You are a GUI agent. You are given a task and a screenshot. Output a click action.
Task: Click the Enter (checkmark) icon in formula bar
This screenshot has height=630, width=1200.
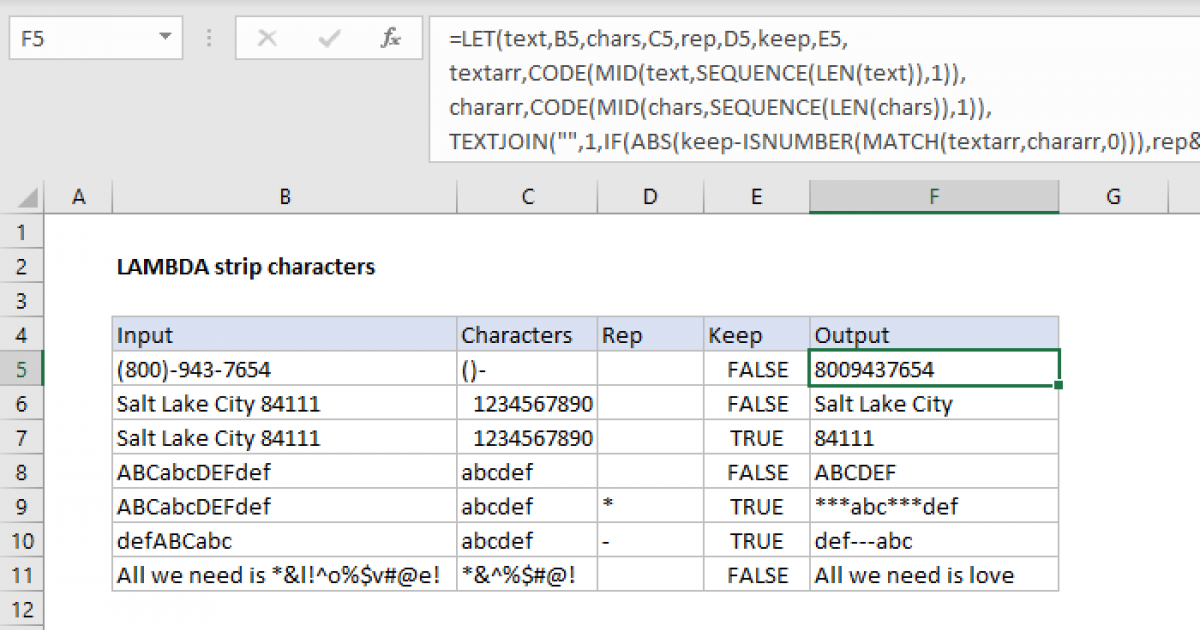(328, 38)
